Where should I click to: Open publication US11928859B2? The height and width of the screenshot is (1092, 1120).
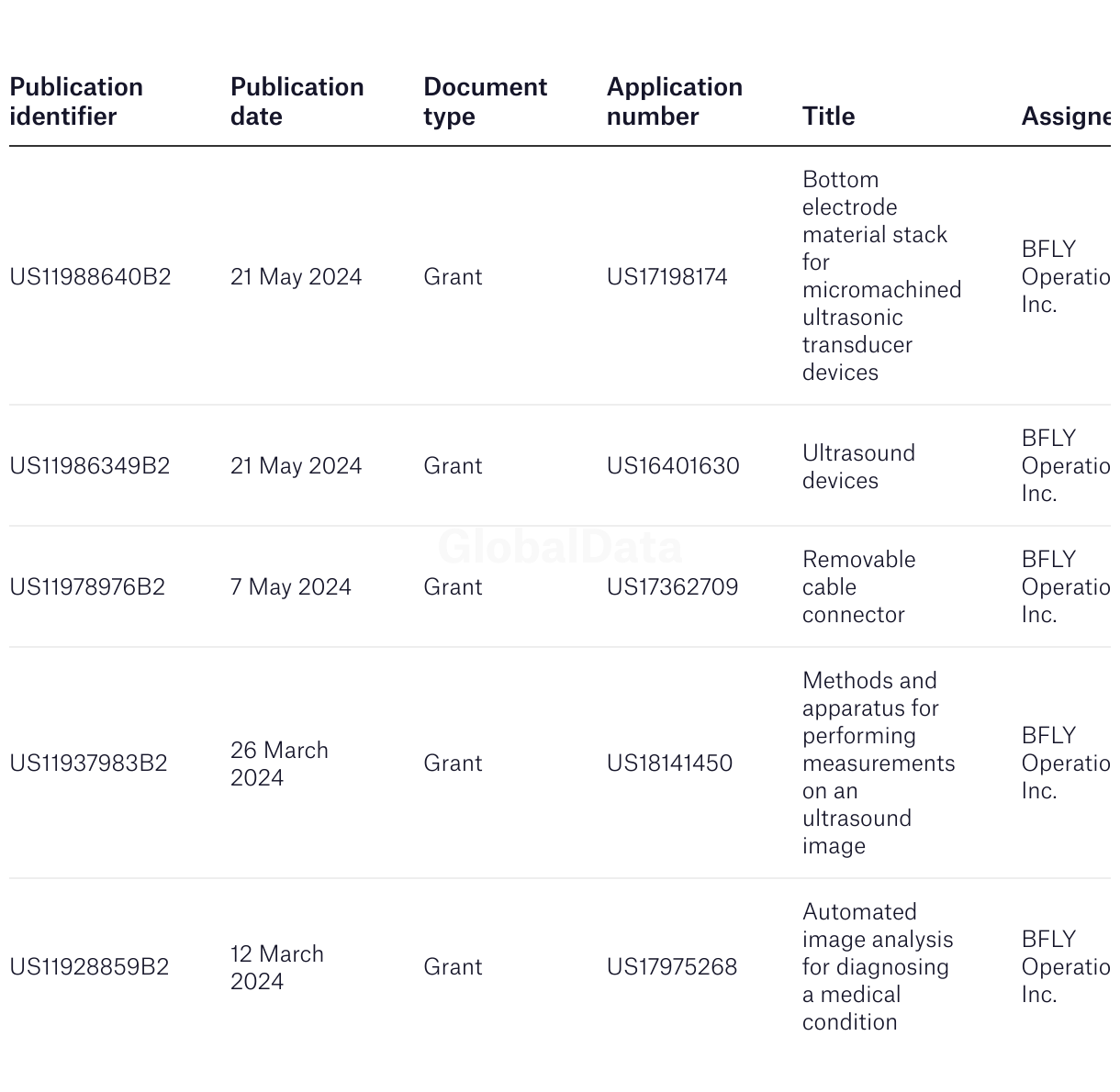89,966
